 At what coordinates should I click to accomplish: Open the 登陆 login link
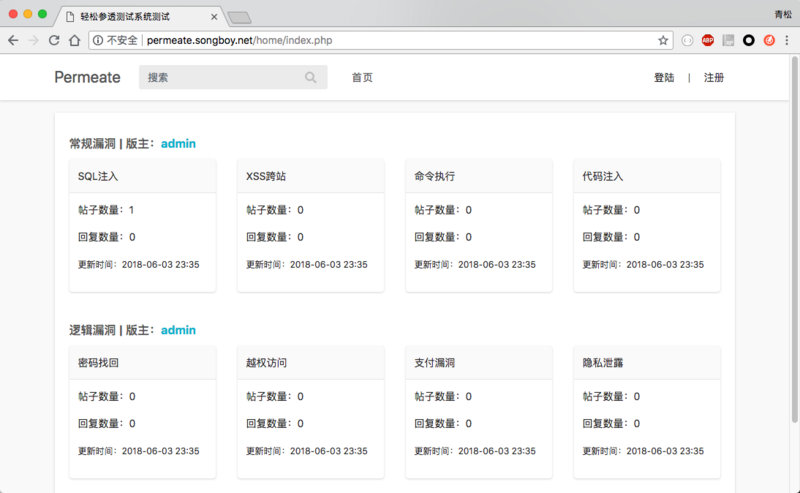point(664,78)
